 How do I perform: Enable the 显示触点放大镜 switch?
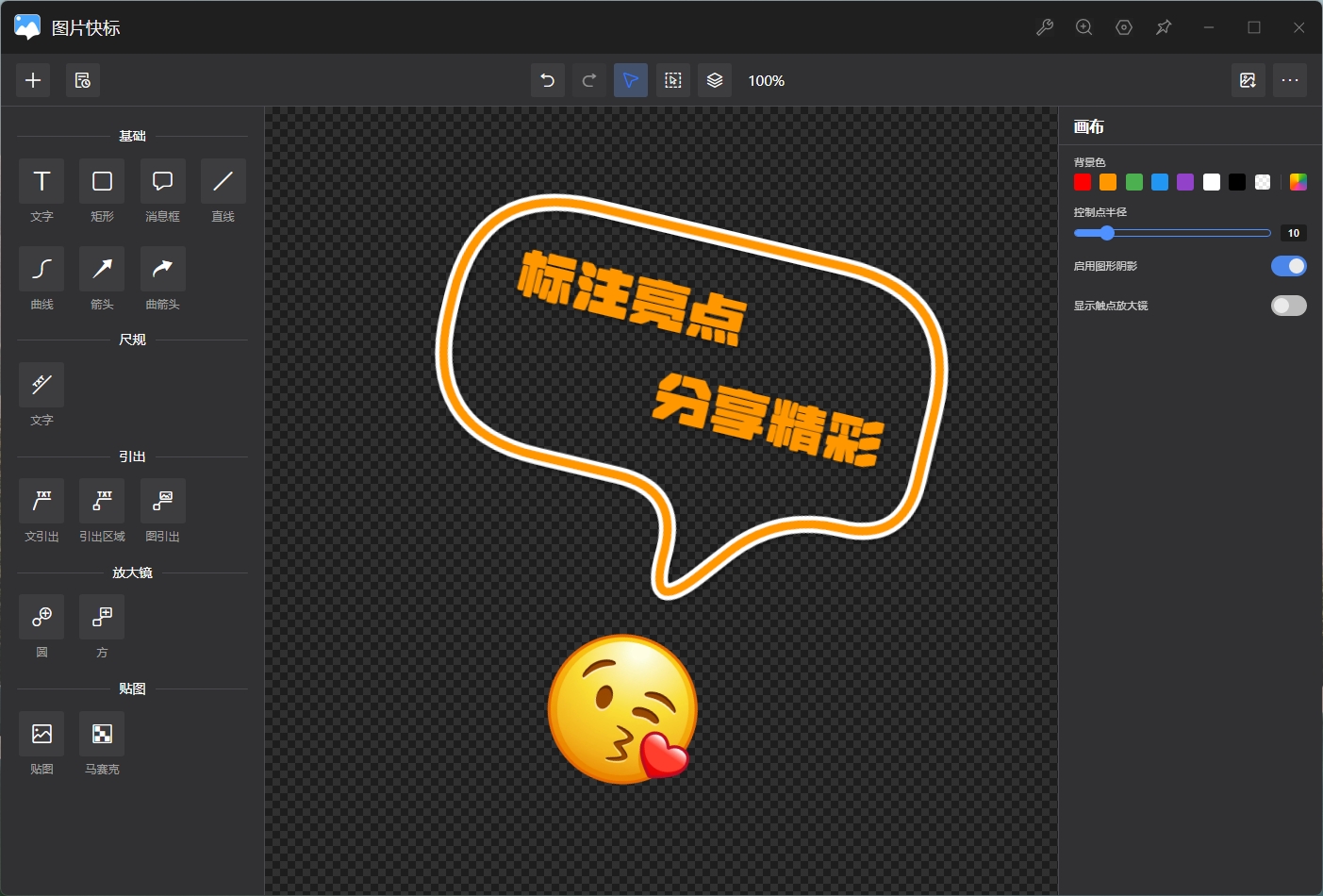pyautogui.click(x=1289, y=306)
